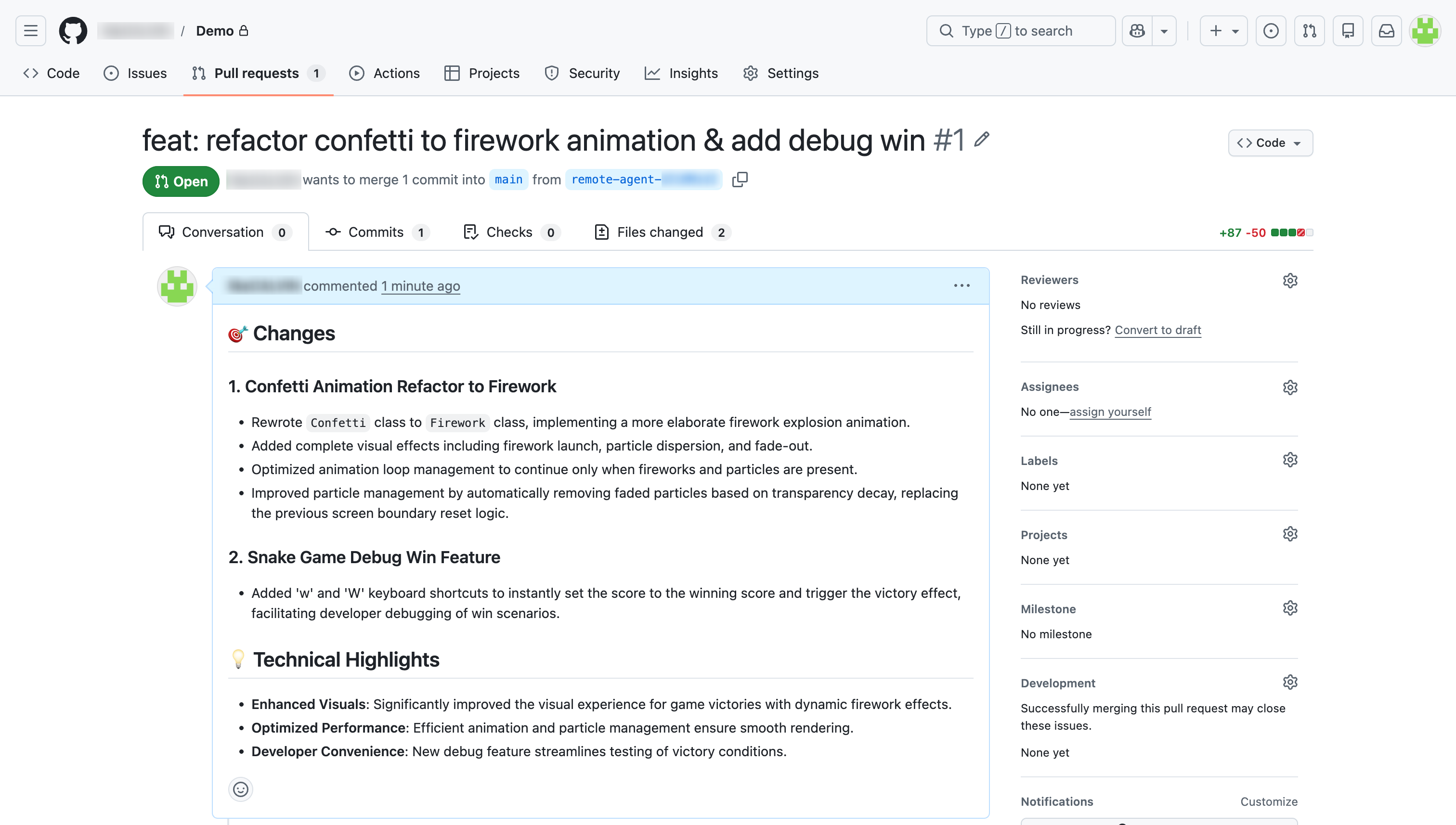The image size is (1456, 825).
Task: Click the Firework inline code text
Action: 457,423
